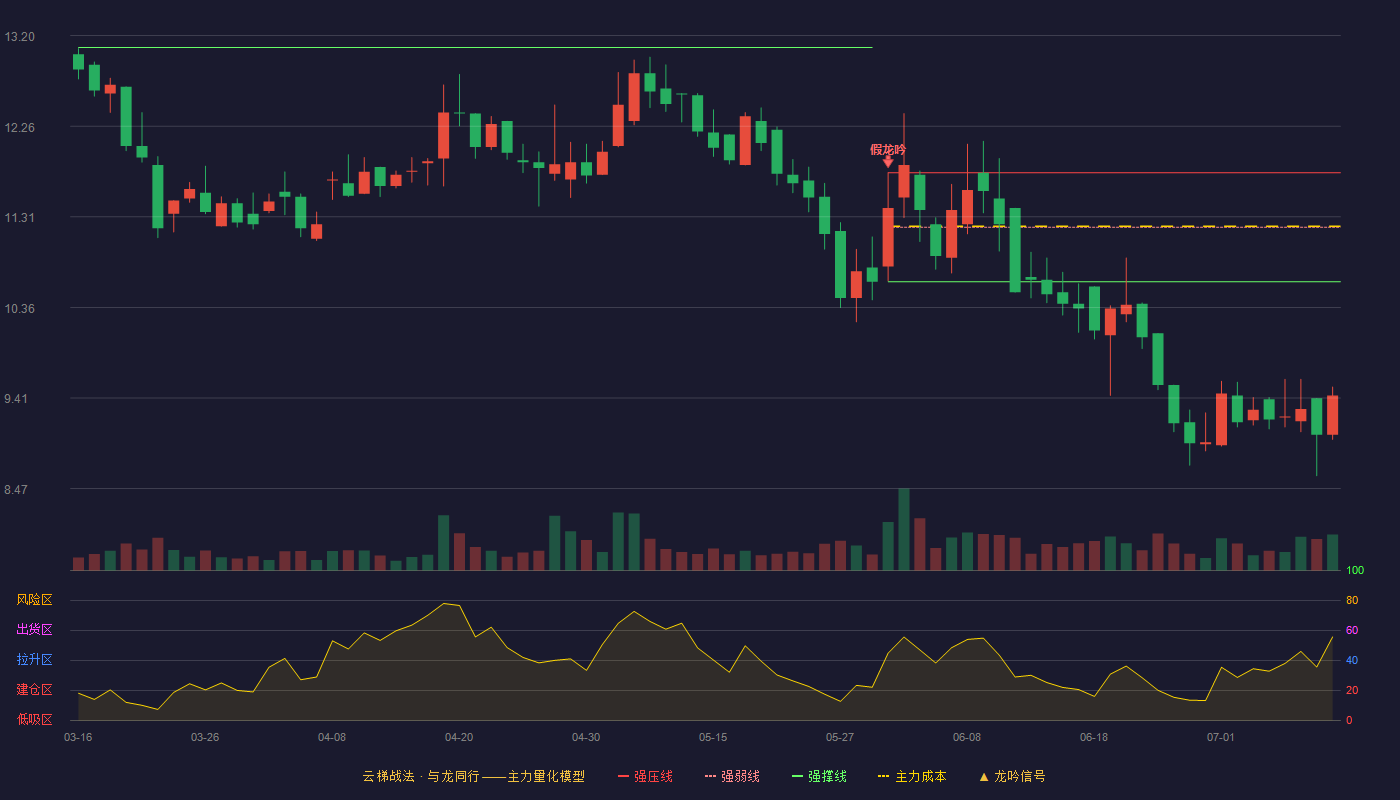Click the 04-08 date label

click(x=332, y=738)
